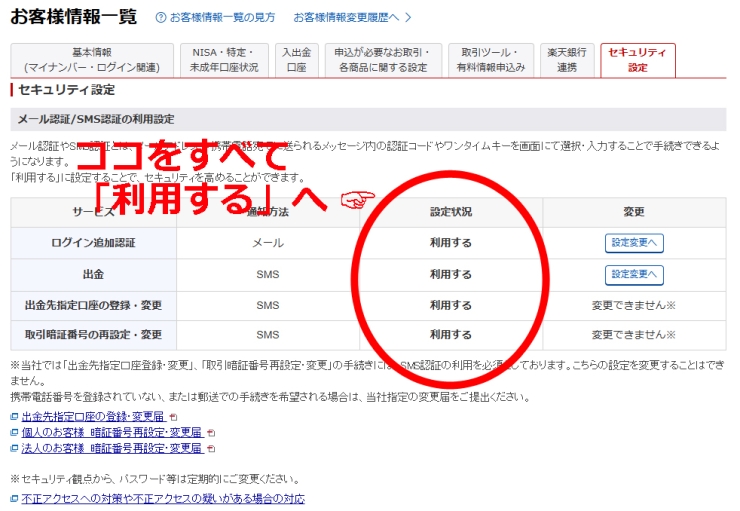Open the 楽天銀行連携 tab
740x511 pixels.
[567, 60]
